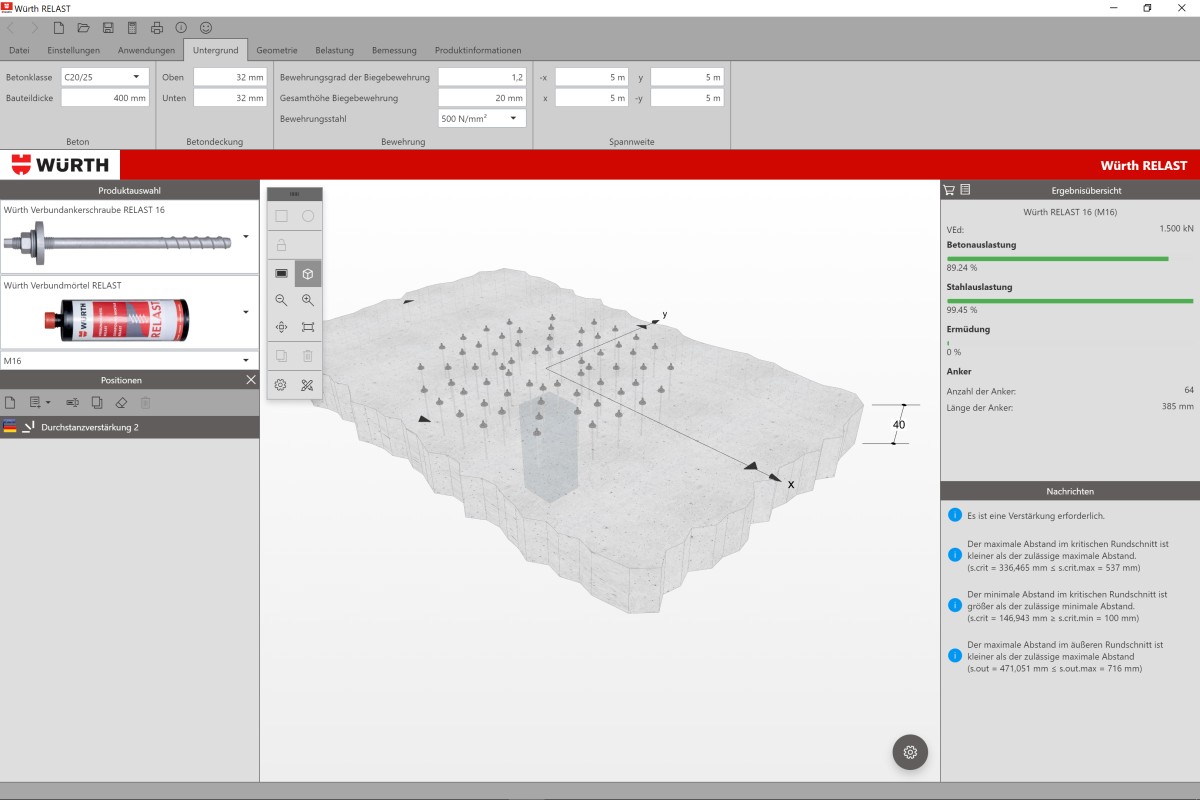Screen dimensions: 1200x800
Task: Fit the model to the view
Action: [308, 327]
